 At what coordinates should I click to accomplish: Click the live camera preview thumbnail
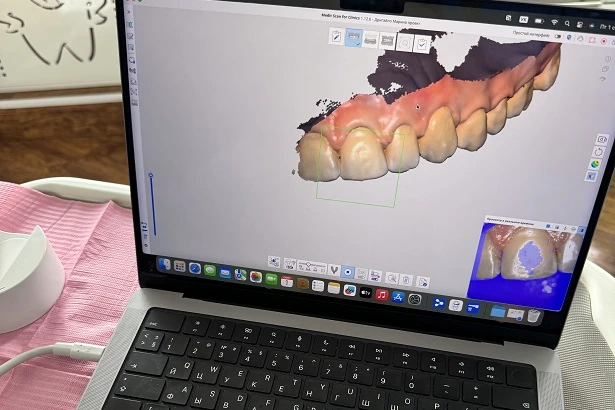[x=527, y=262]
